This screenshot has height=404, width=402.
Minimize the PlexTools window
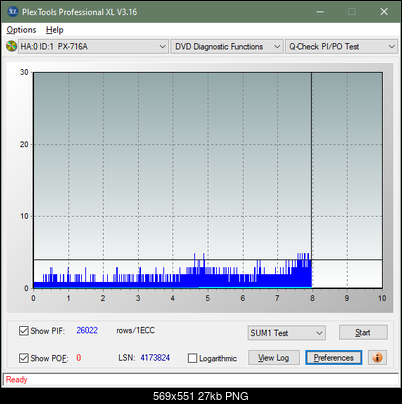click(x=320, y=12)
